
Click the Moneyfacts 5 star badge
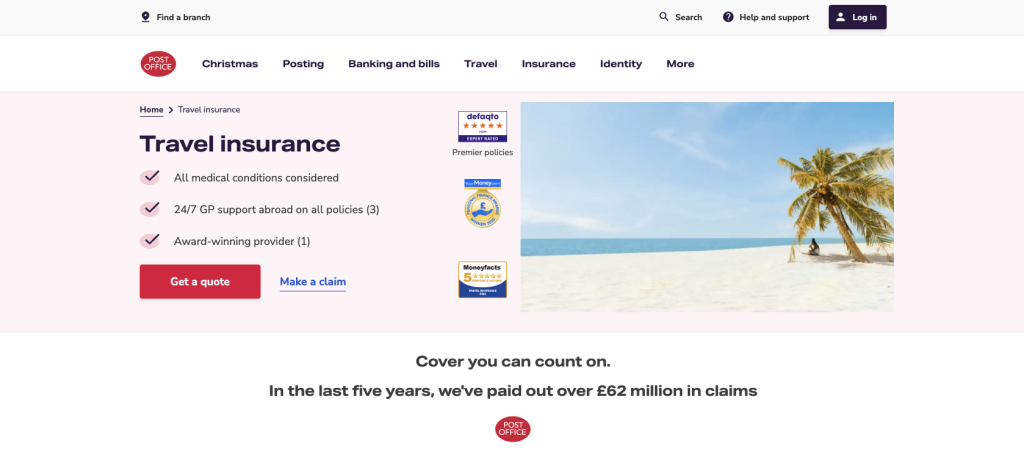[x=483, y=280]
